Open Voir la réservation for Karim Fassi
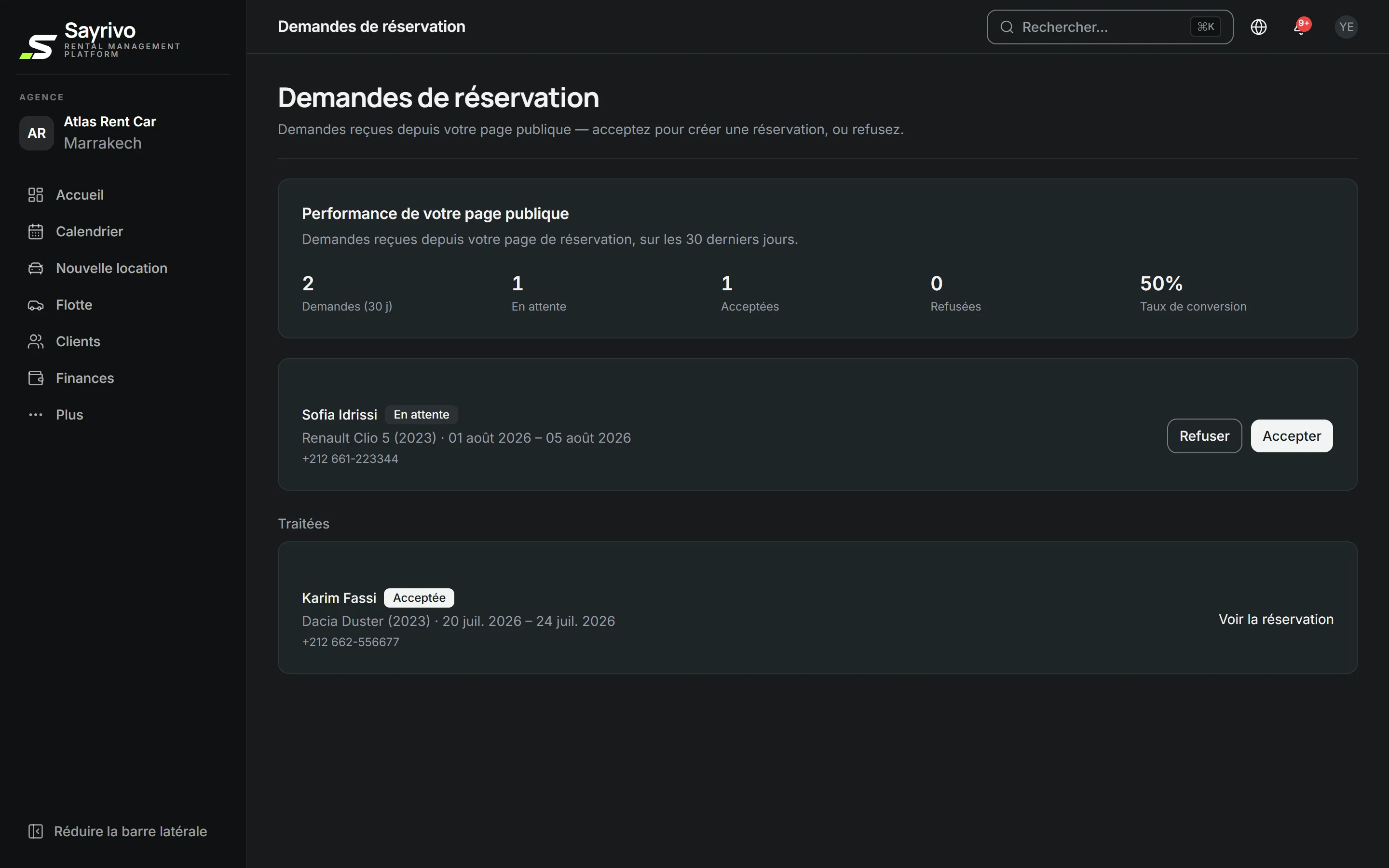The image size is (1389, 868). (x=1276, y=620)
